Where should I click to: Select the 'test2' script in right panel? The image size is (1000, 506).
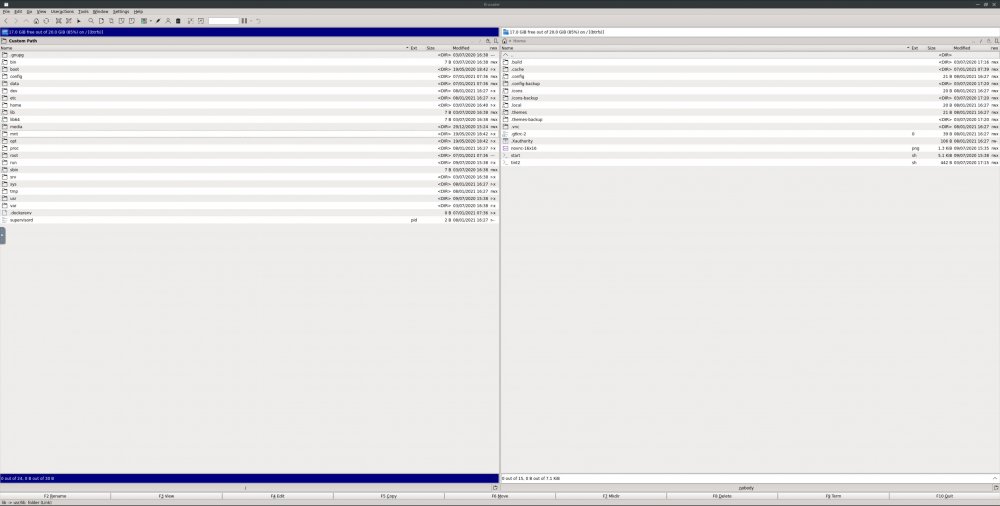tap(750, 163)
